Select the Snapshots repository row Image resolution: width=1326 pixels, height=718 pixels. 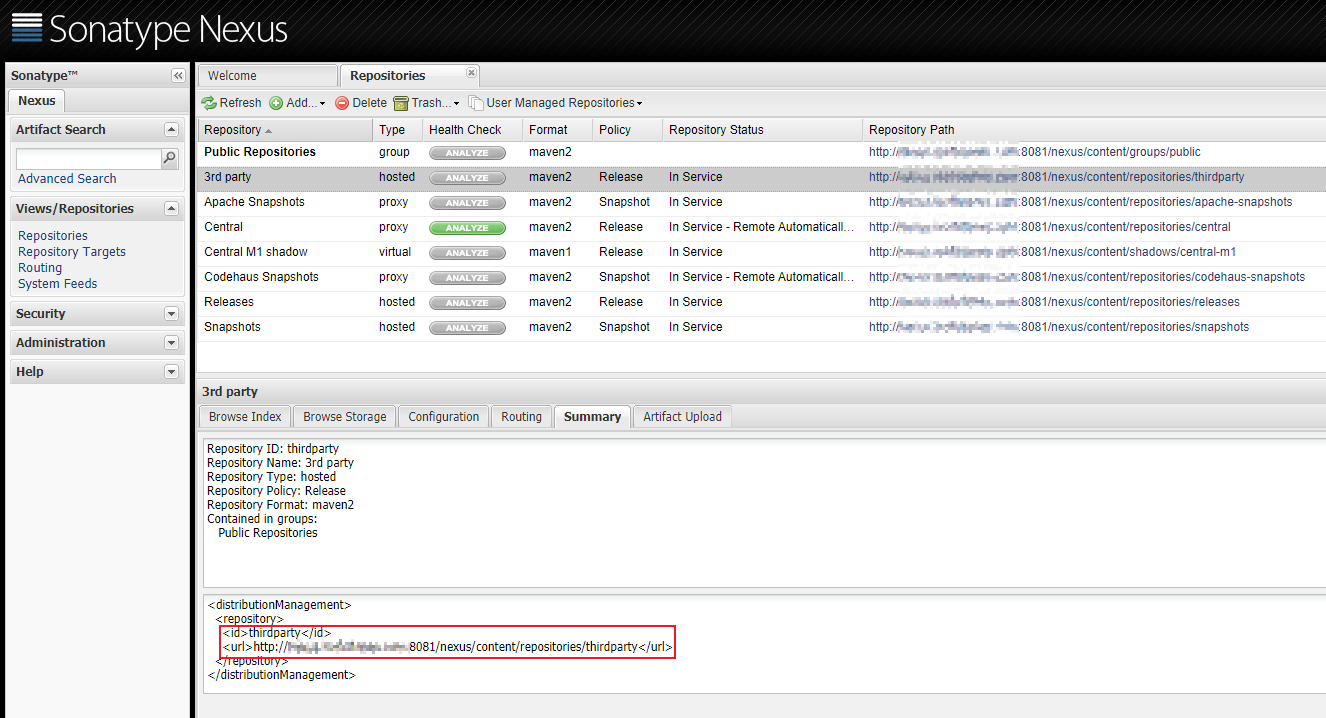[x=761, y=327]
